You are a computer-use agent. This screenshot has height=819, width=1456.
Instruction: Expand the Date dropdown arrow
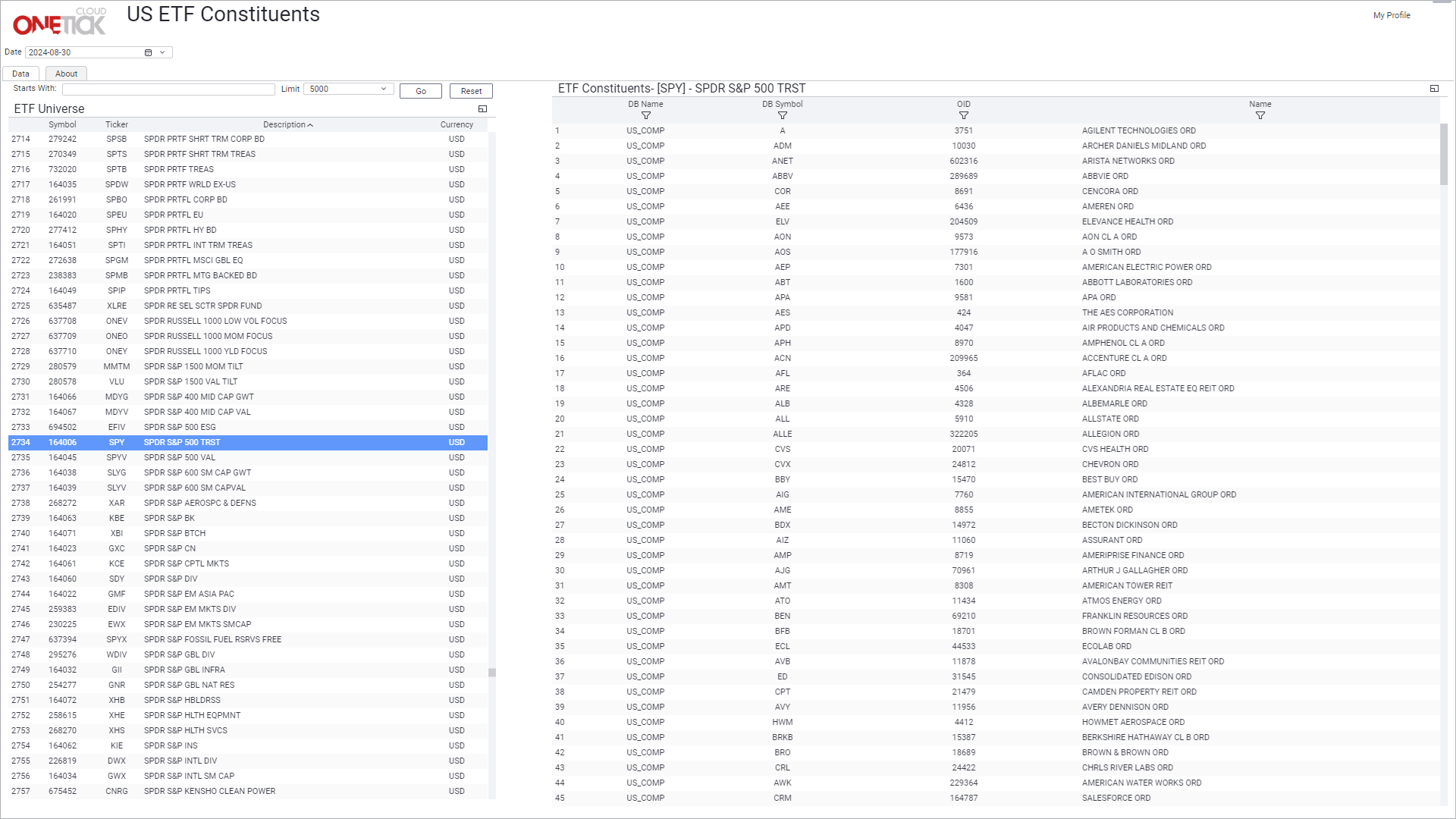coord(162,53)
